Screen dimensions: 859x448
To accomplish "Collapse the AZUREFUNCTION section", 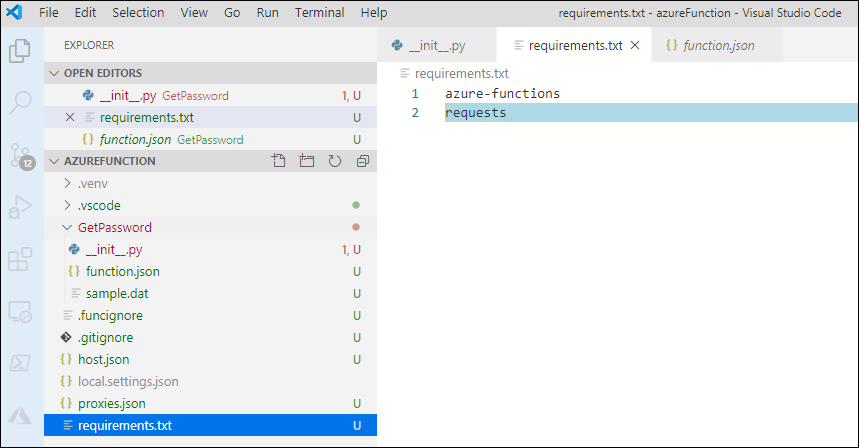I will pyautogui.click(x=54, y=161).
